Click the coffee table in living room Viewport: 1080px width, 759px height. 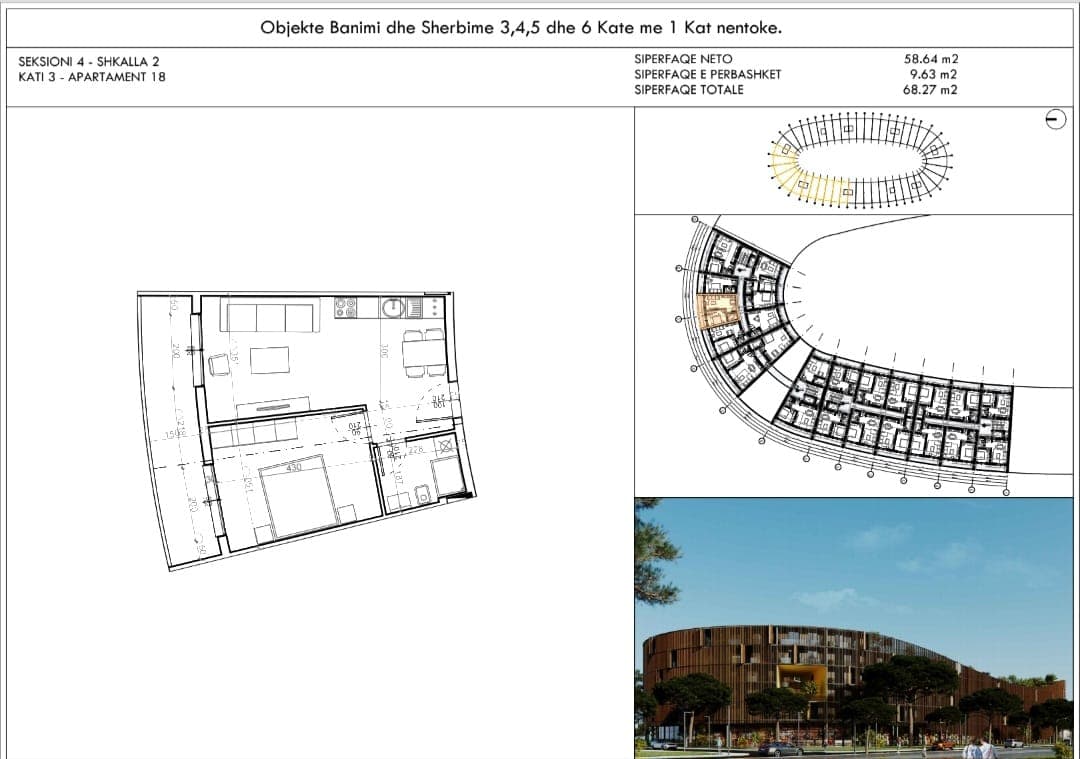270,360
